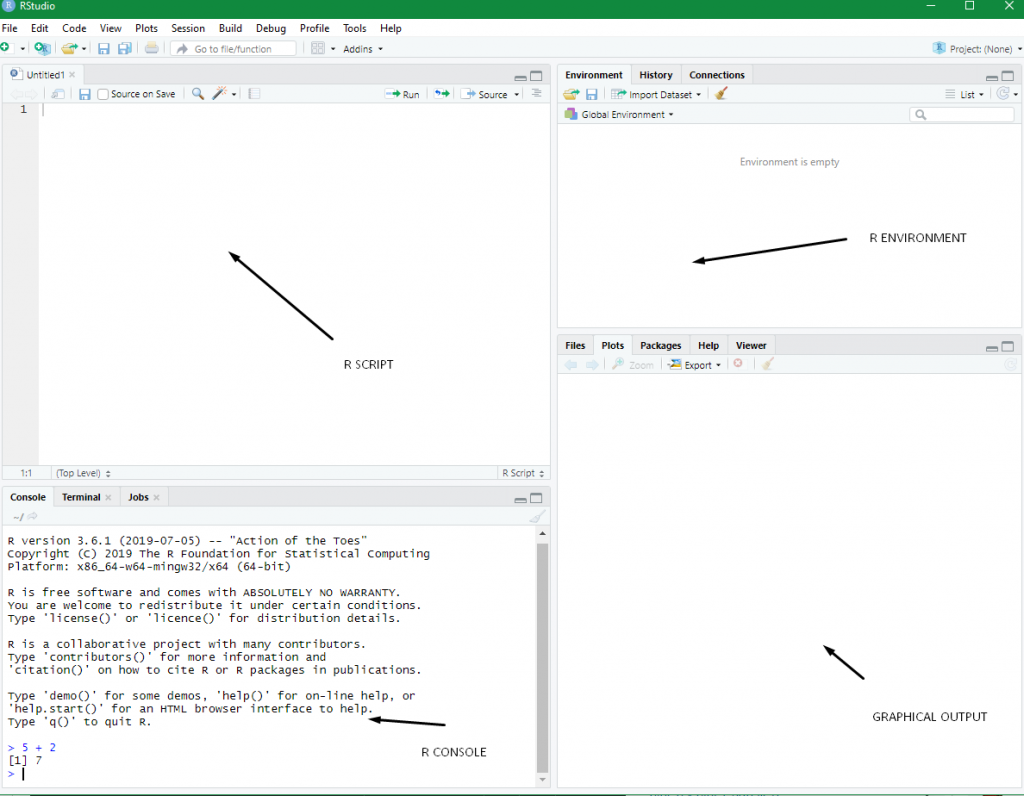The image size is (1024, 796).
Task: Open the Session menu
Action: [x=188, y=28]
